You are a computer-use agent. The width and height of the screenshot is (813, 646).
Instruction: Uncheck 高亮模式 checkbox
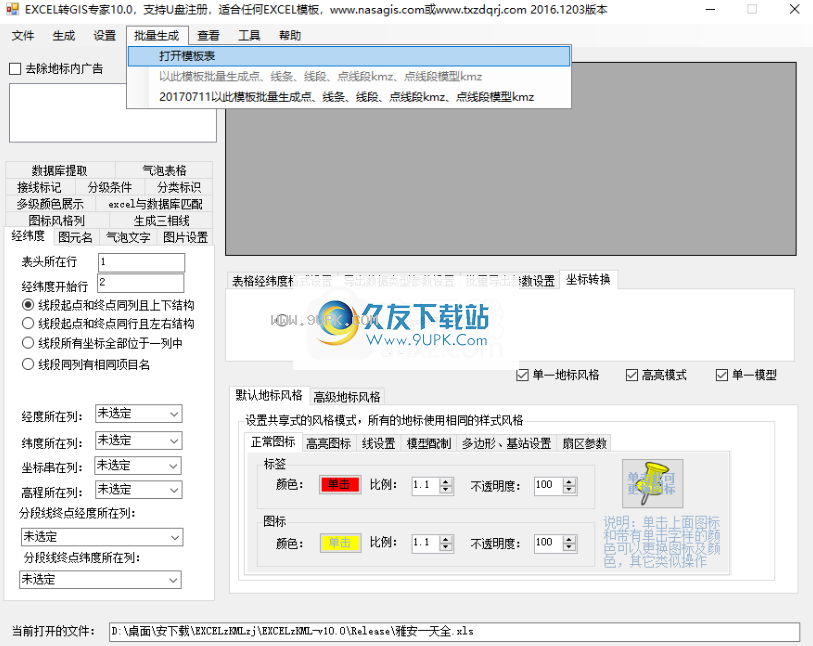coord(632,375)
